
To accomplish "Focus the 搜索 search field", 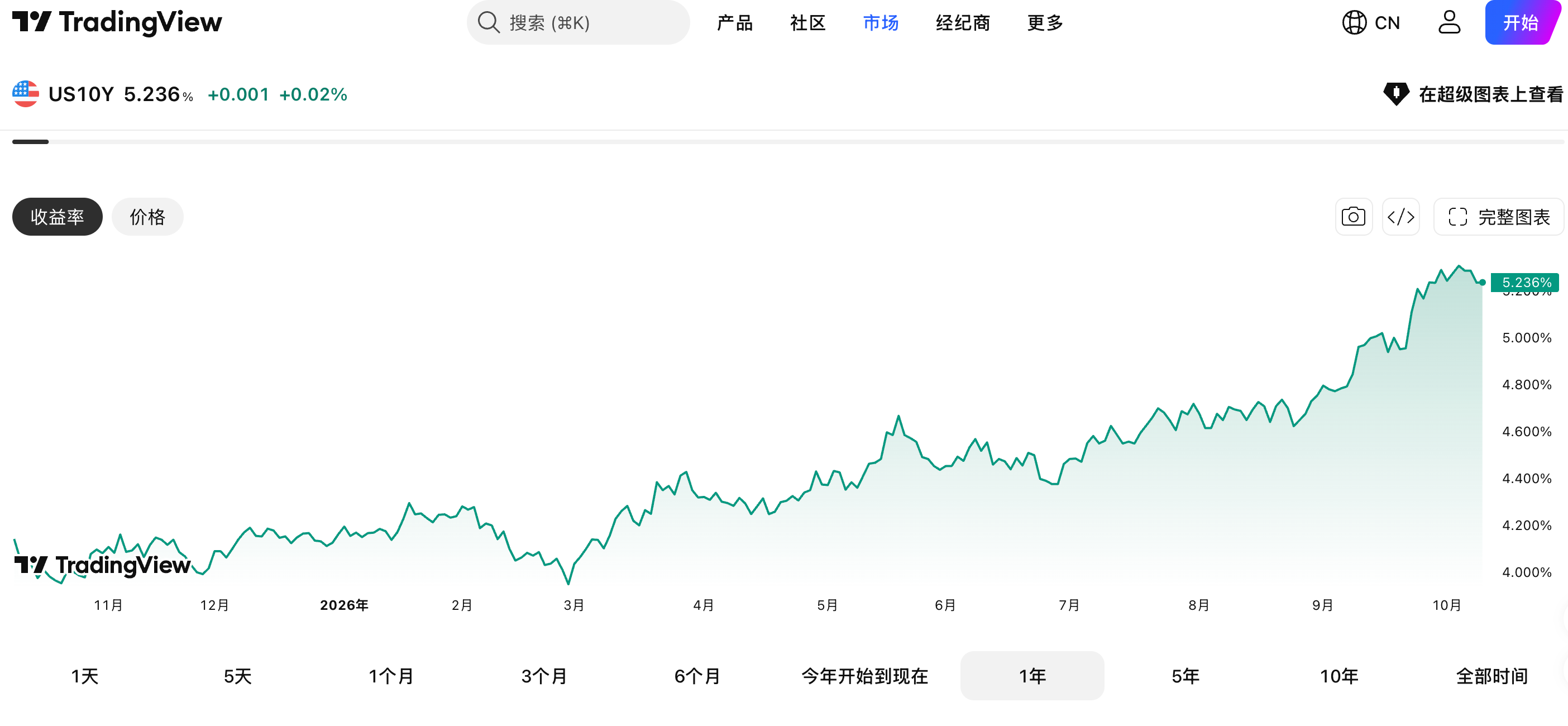I will (x=579, y=22).
